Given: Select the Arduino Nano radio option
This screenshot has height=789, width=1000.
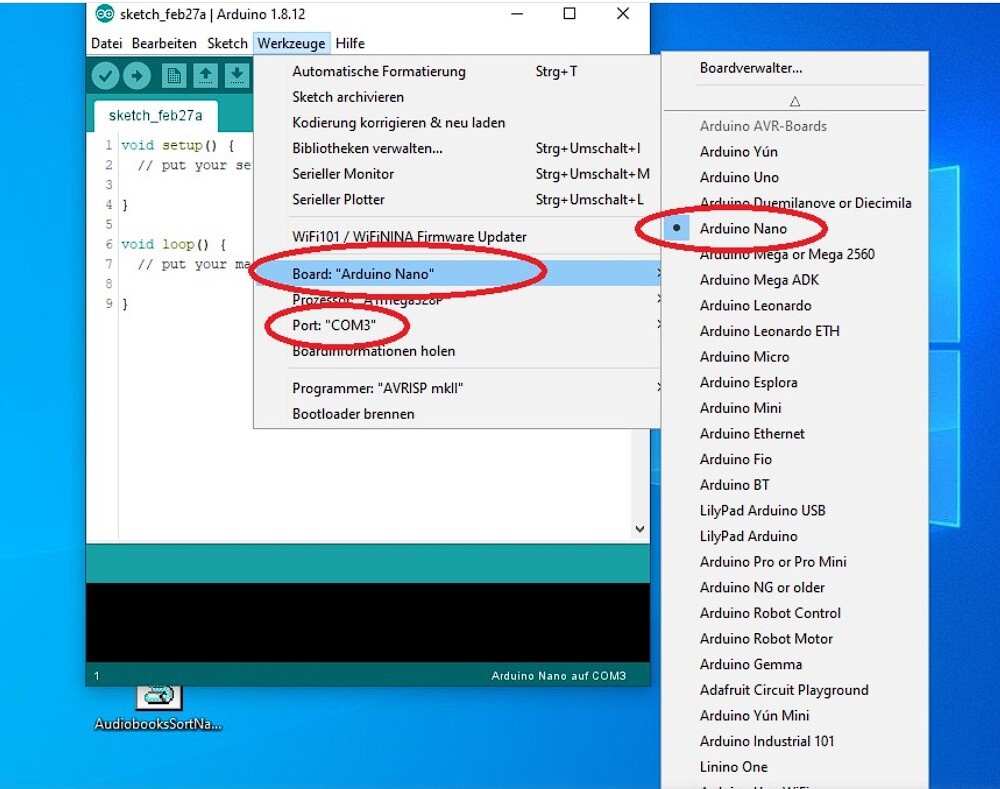Looking at the screenshot, I should pos(743,229).
